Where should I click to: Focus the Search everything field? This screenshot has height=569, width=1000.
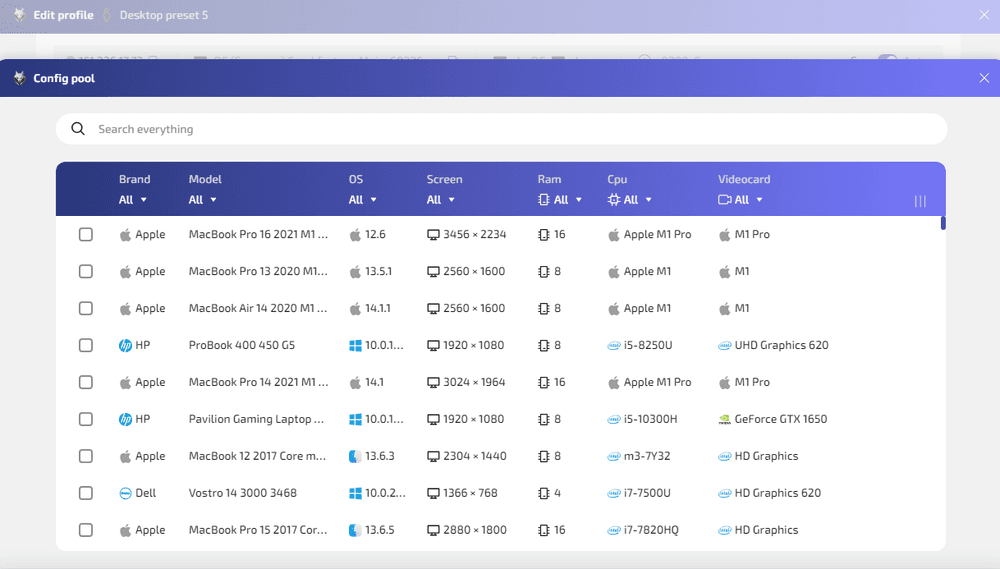(x=501, y=129)
